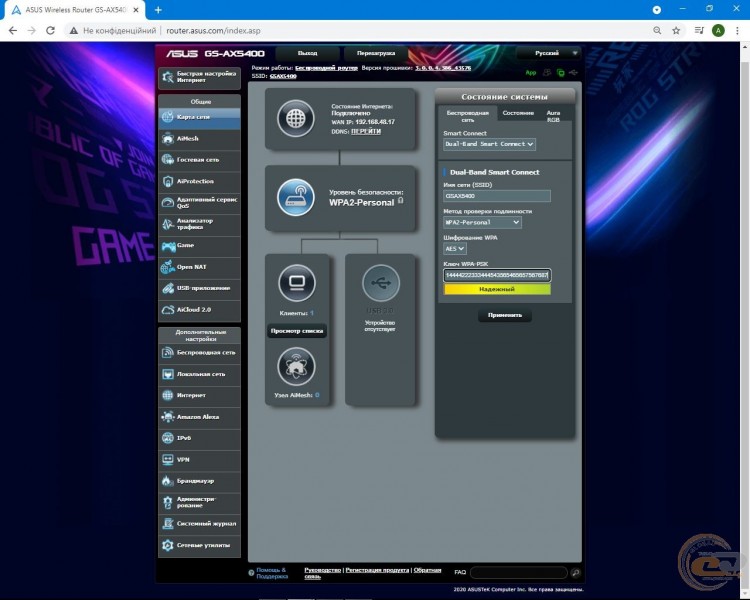750x600 pixels.
Task: Click the browser address bar
Action: point(359,31)
